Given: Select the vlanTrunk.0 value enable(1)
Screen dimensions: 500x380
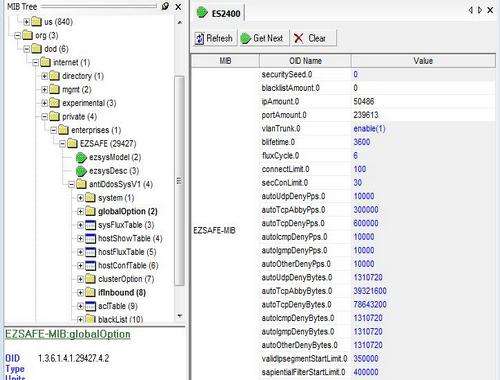Looking at the screenshot, I should (x=369, y=129).
